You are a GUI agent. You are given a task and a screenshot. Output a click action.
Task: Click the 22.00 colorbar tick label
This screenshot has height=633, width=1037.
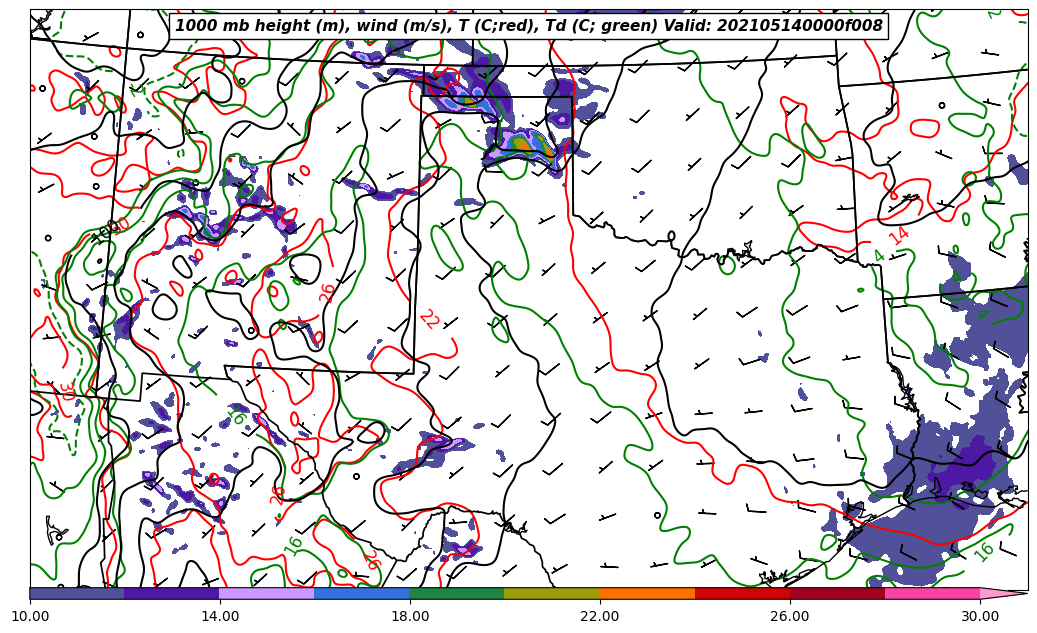pyautogui.click(x=600, y=616)
